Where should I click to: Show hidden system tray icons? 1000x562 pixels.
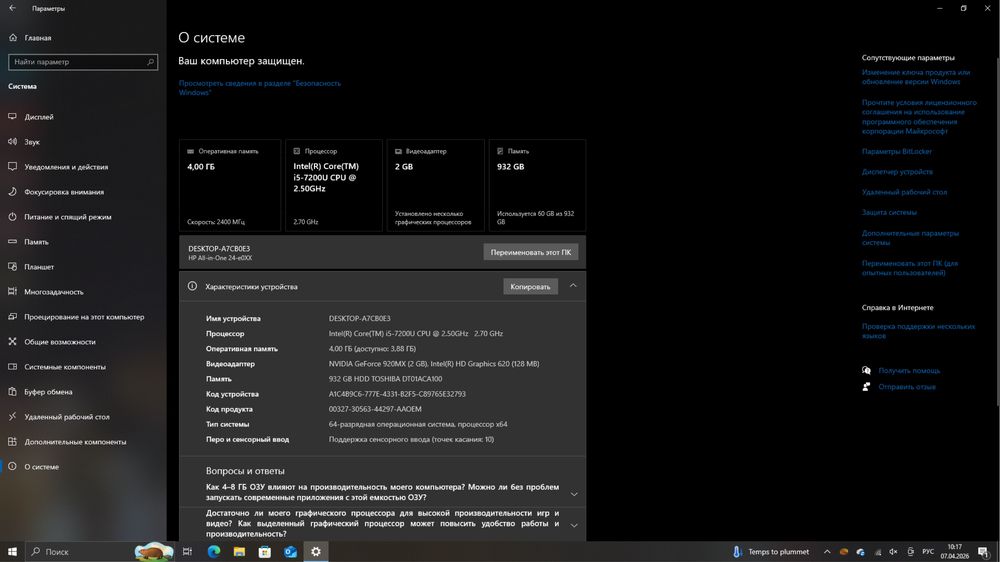click(x=827, y=552)
